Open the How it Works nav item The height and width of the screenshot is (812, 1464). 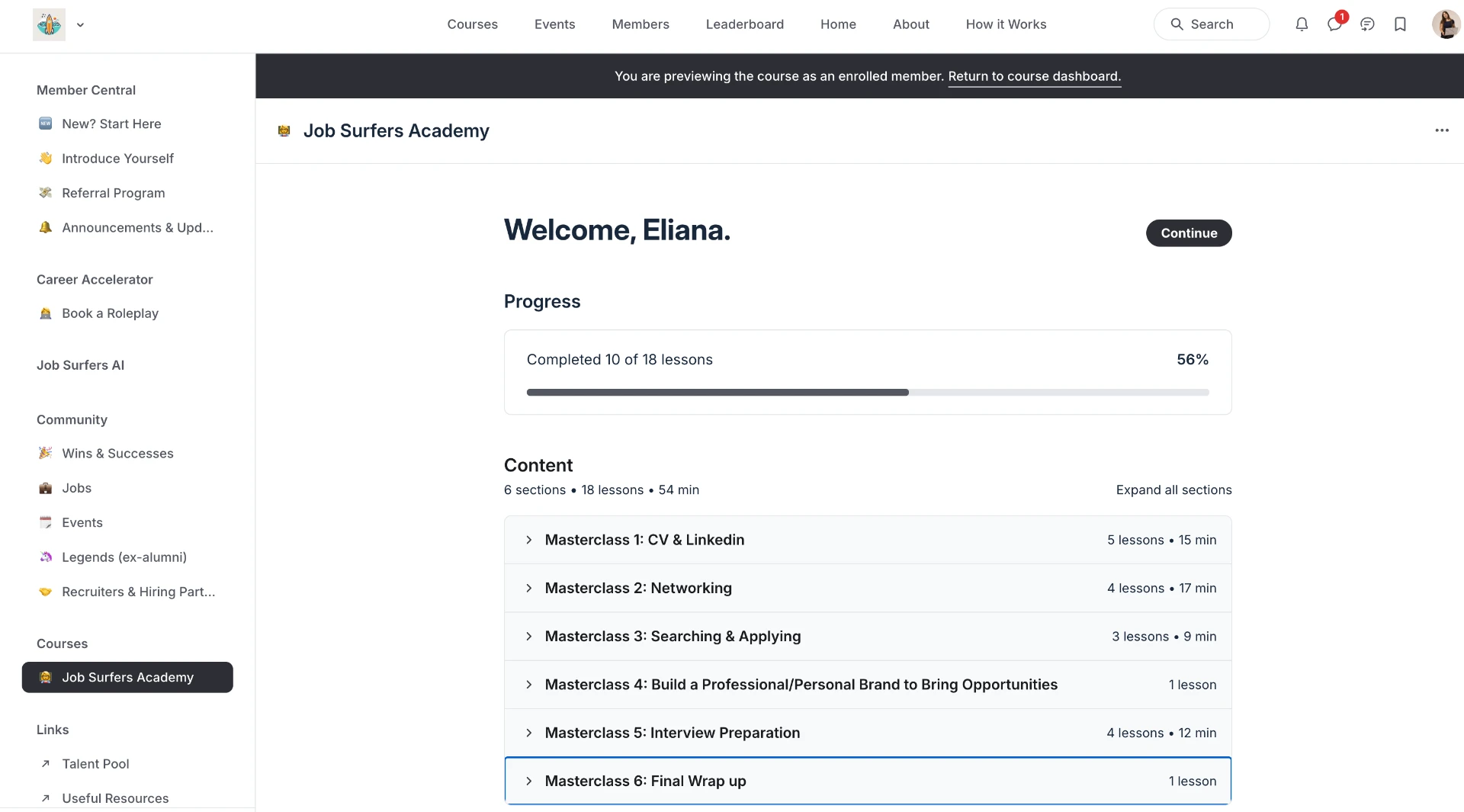[1006, 24]
